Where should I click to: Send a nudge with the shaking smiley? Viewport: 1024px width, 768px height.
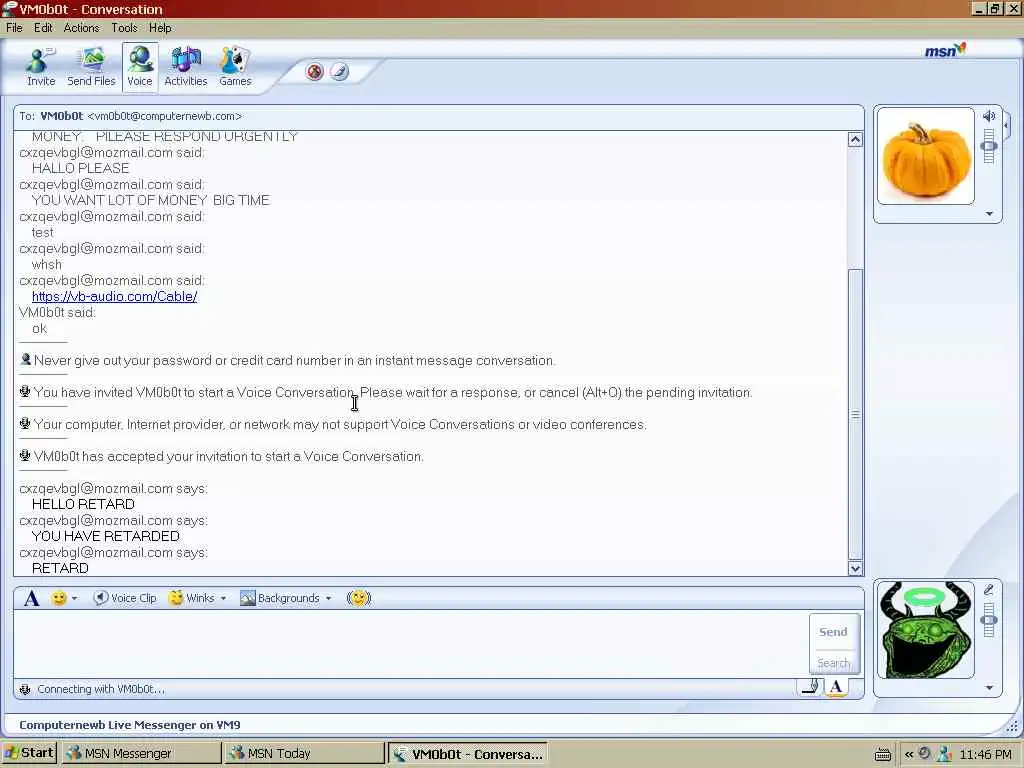[x=359, y=598]
